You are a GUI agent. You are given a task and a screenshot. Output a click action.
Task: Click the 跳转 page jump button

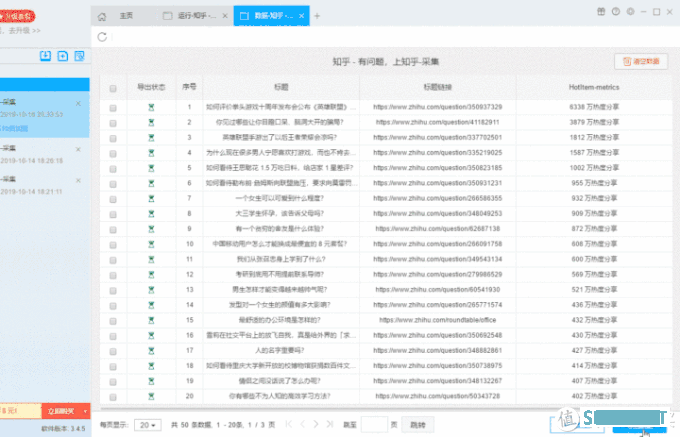click(x=417, y=425)
